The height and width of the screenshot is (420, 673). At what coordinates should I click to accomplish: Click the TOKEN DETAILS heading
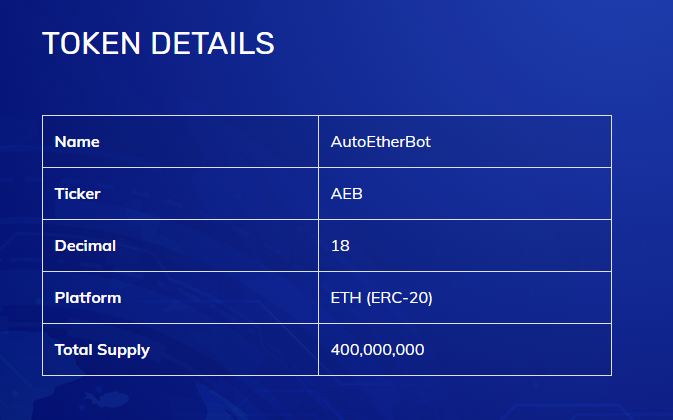[x=158, y=43]
